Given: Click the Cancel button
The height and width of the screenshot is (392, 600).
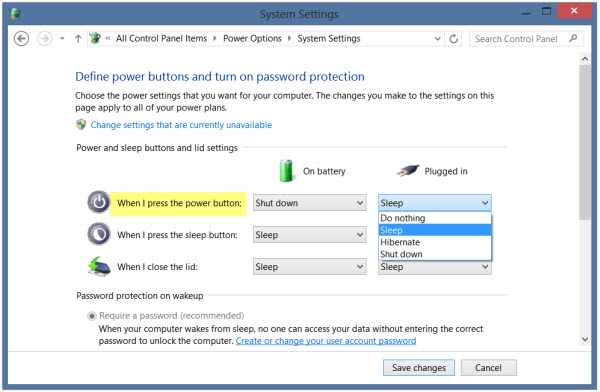Looking at the screenshot, I should click(488, 368).
